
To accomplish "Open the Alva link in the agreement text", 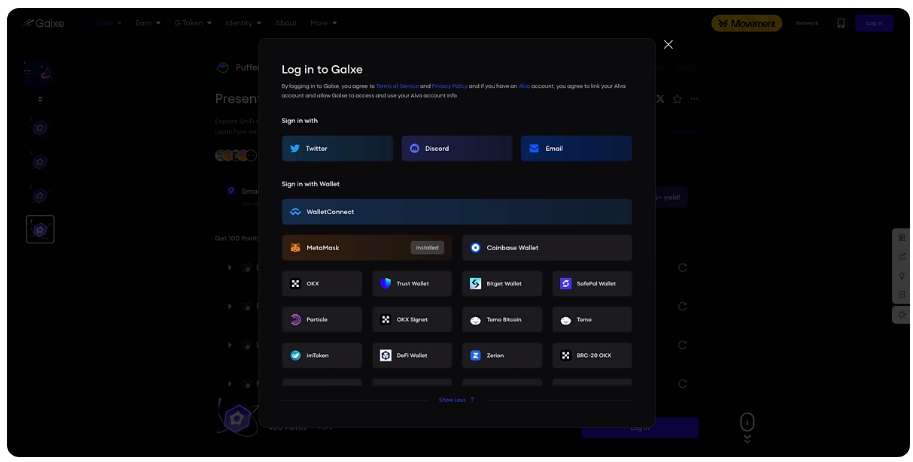I will 524,86.
